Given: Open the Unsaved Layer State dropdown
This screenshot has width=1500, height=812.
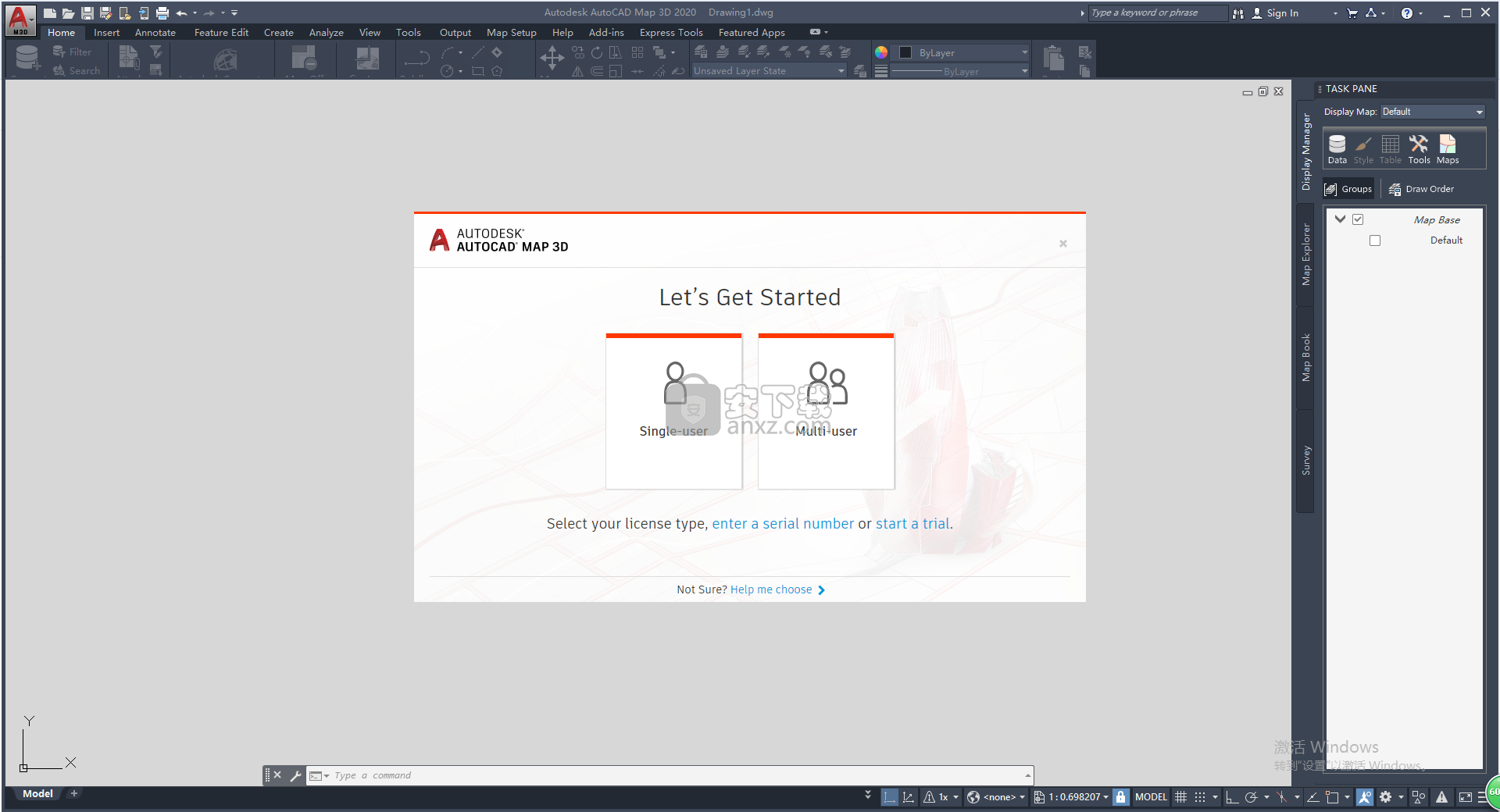Looking at the screenshot, I should (x=769, y=71).
